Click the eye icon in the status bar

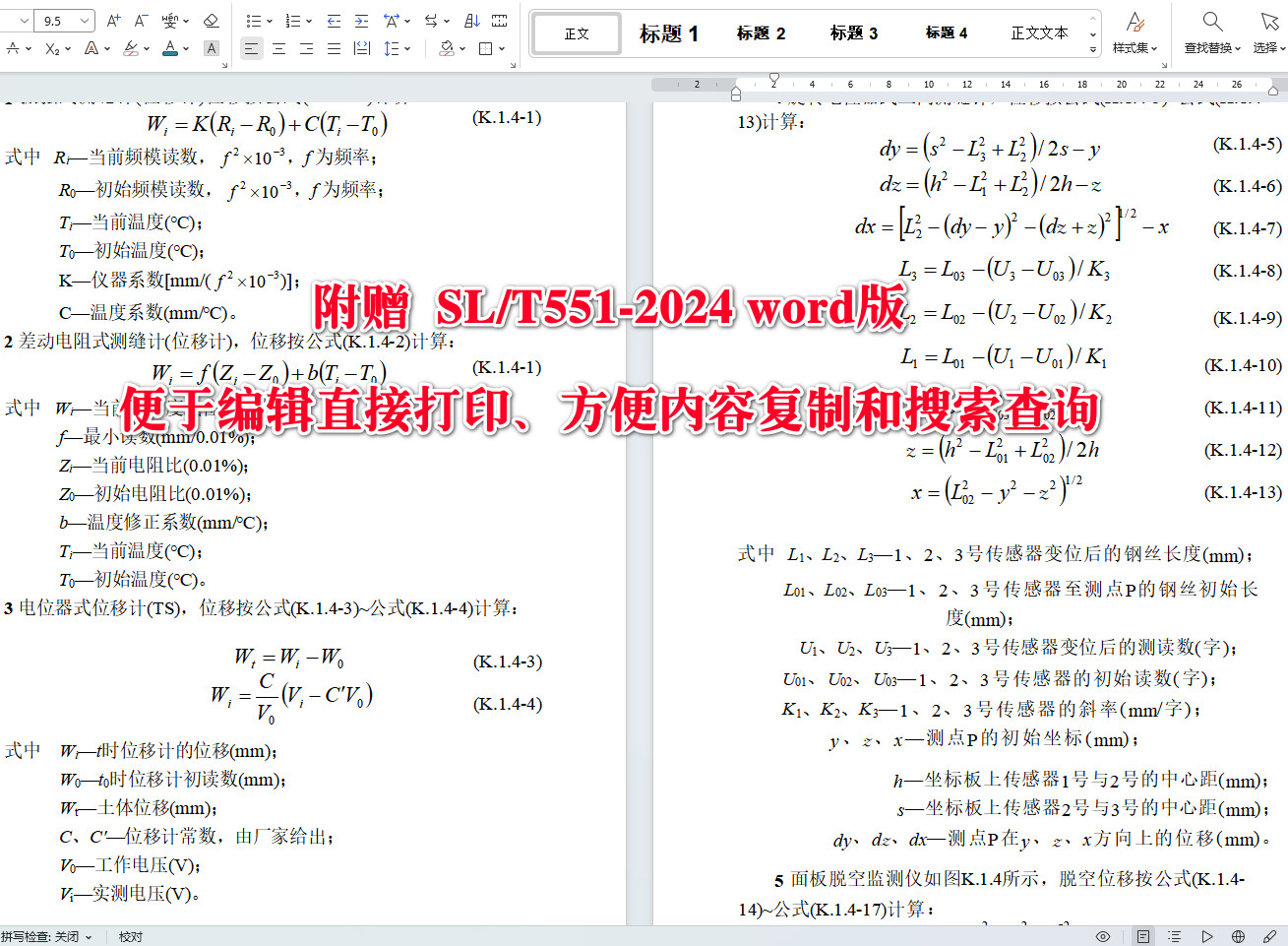point(1103,936)
